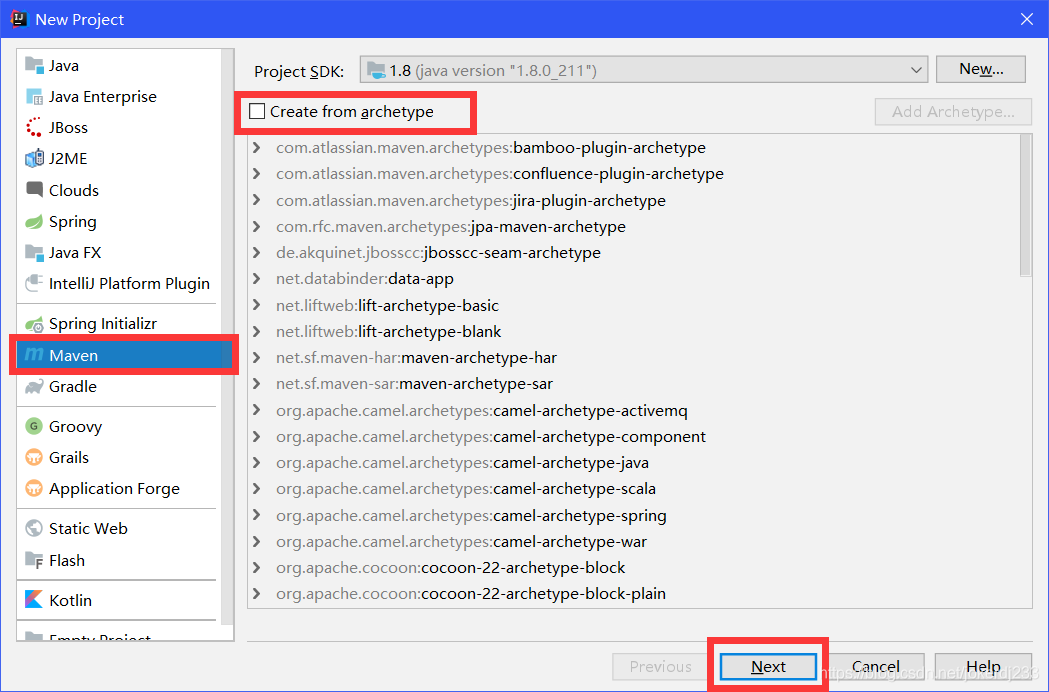Click Add Archetype... button
The width and height of the screenshot is (1049, 692).
pyautogui.click(x=953, y=112)
